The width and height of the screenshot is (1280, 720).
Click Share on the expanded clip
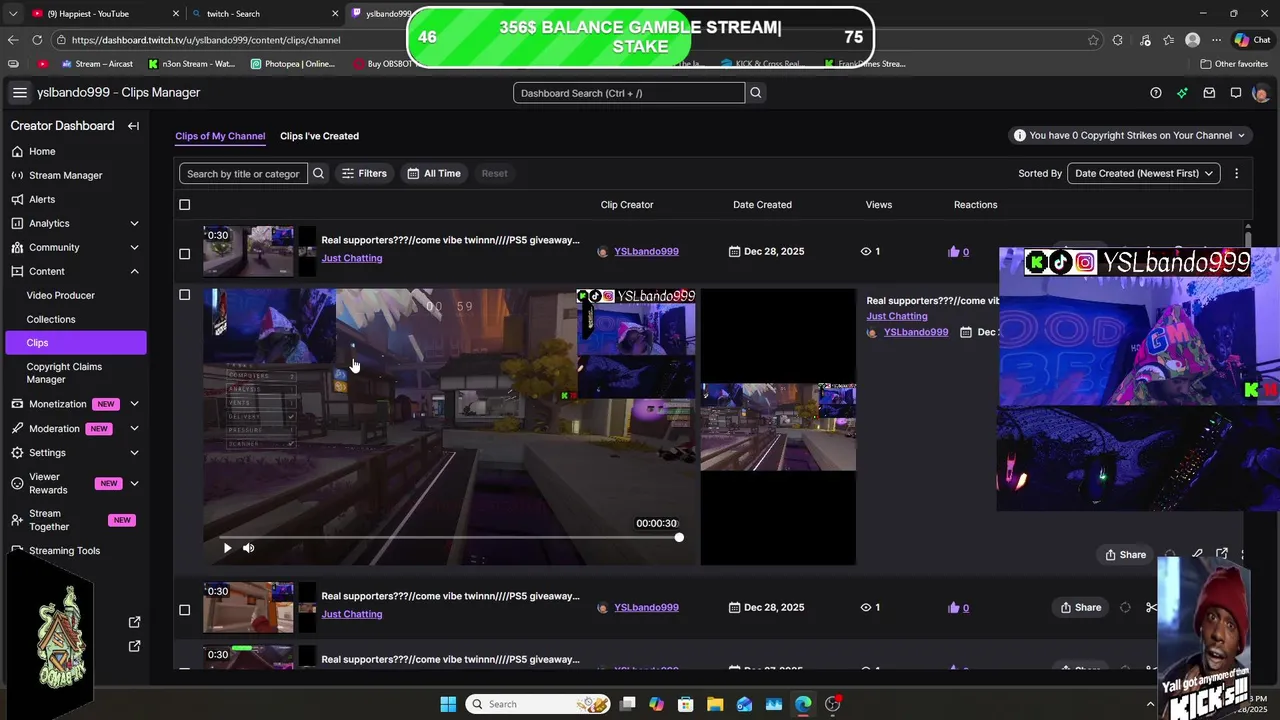coord(1125,554)
